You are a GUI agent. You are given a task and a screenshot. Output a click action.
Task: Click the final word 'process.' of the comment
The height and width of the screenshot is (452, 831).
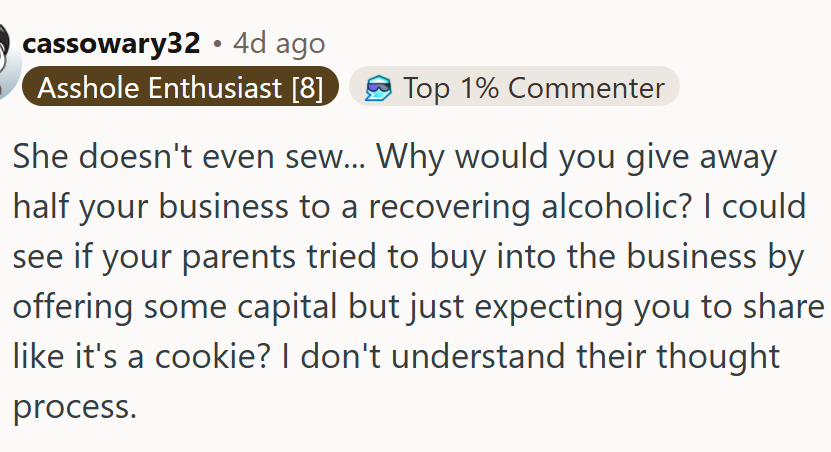tap(75, 407)
